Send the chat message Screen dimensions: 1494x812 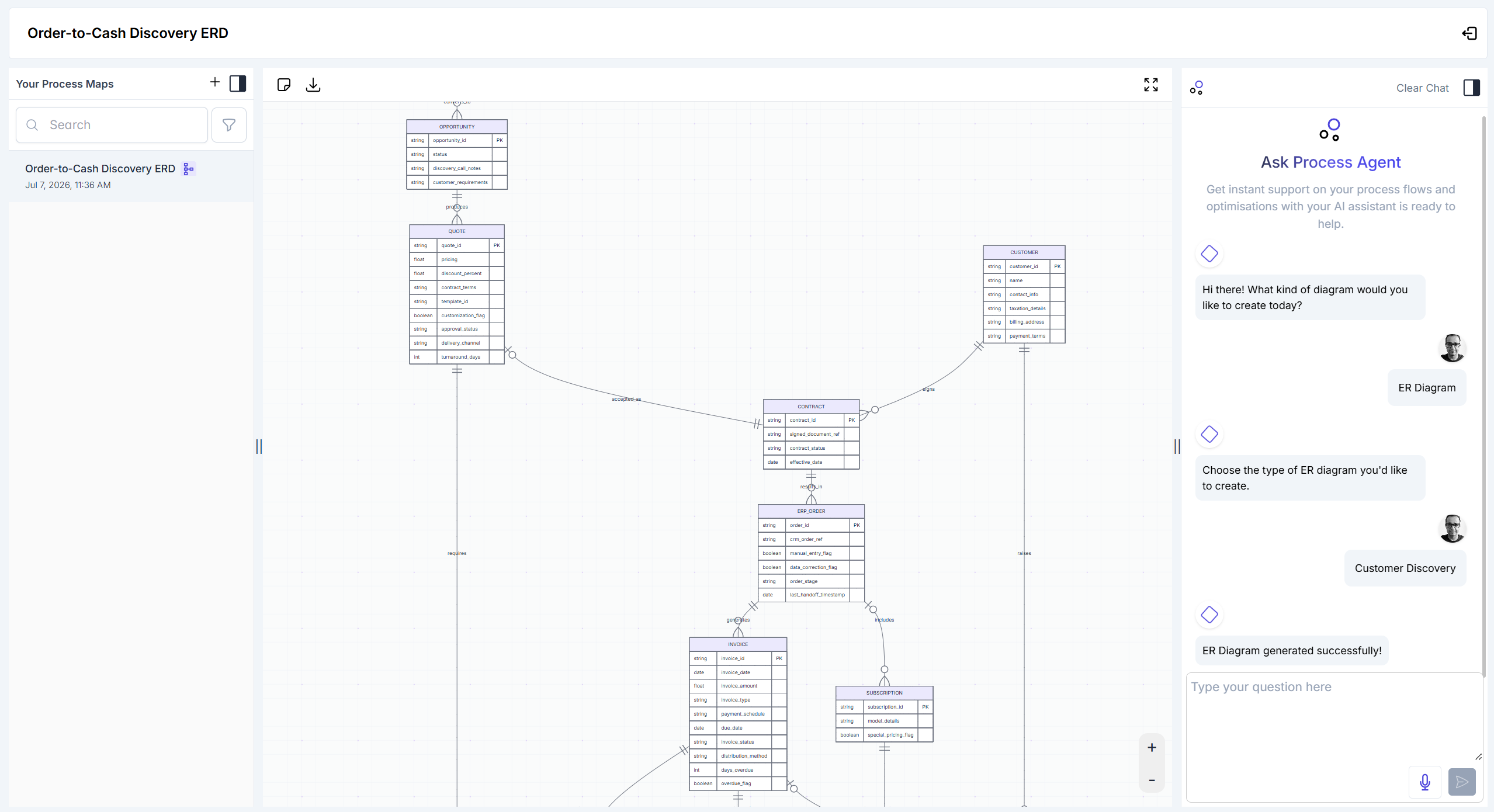click(x=1462, y=782)
